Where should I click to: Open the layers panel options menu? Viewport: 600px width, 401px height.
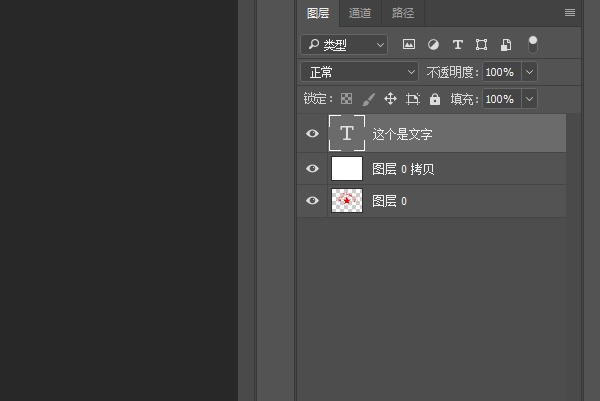(570, 13)
